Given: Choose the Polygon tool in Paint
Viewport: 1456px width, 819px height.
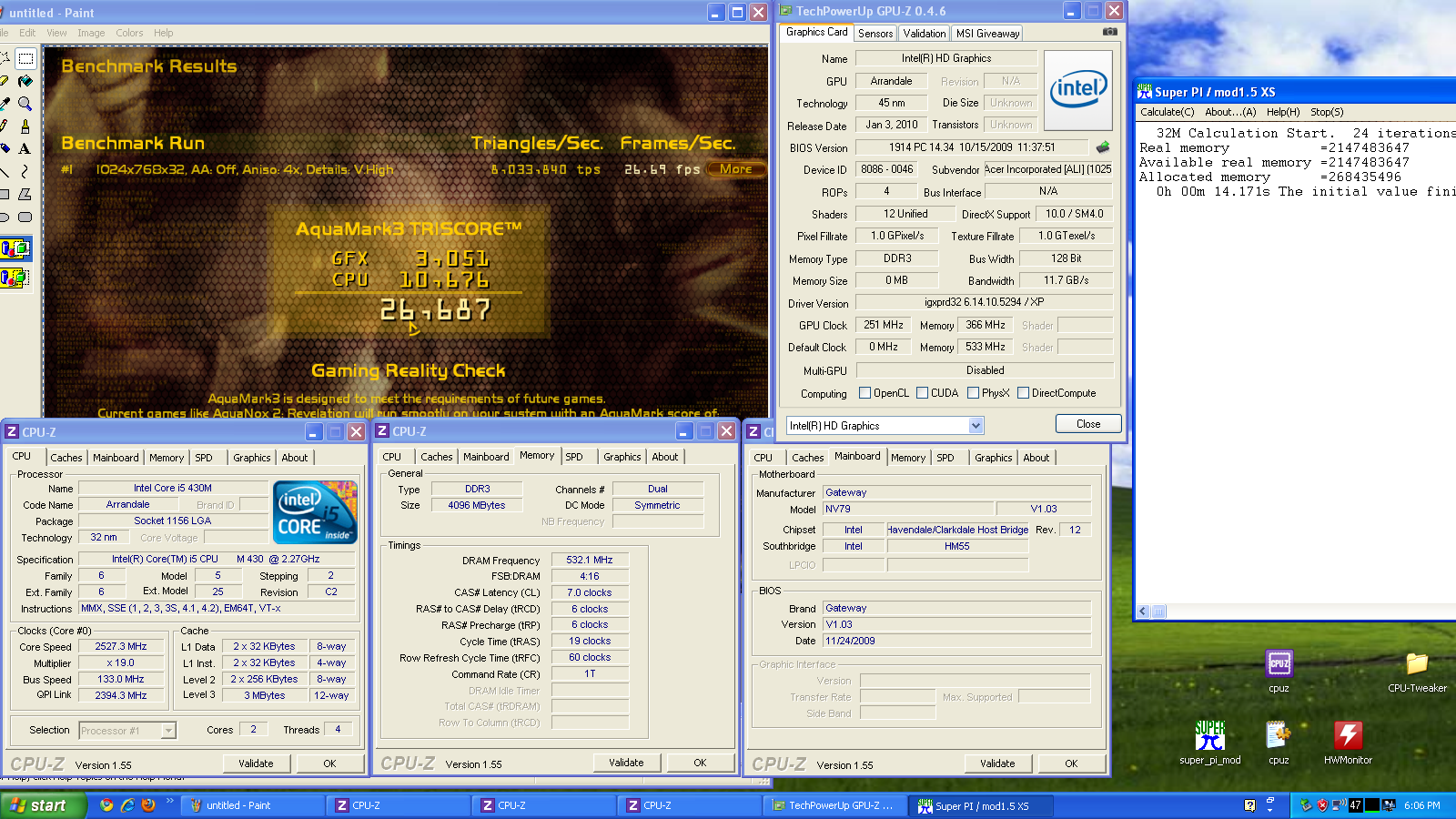Looking at the screenshot, I should point(25,194).
